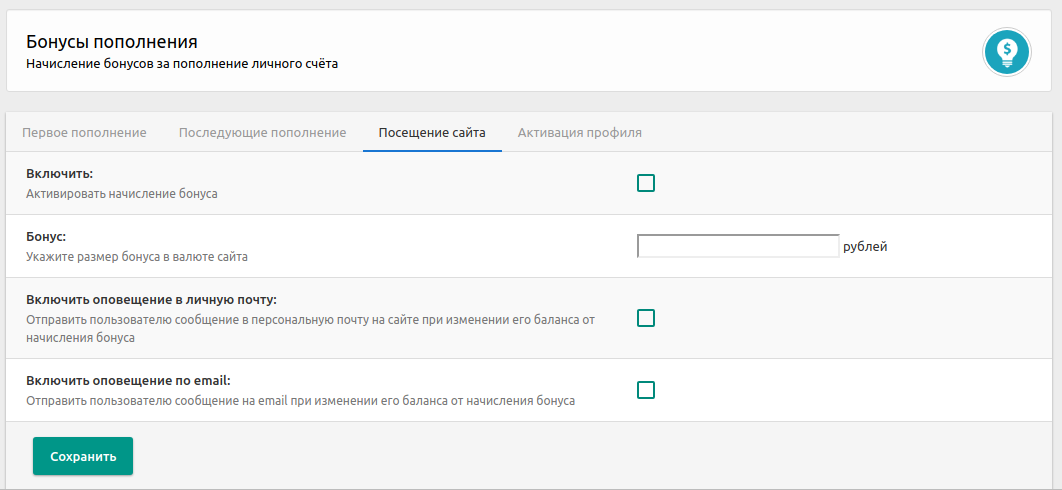
Task: Open the Последующие пополнение tab
Action: click(x=262, y=132)
